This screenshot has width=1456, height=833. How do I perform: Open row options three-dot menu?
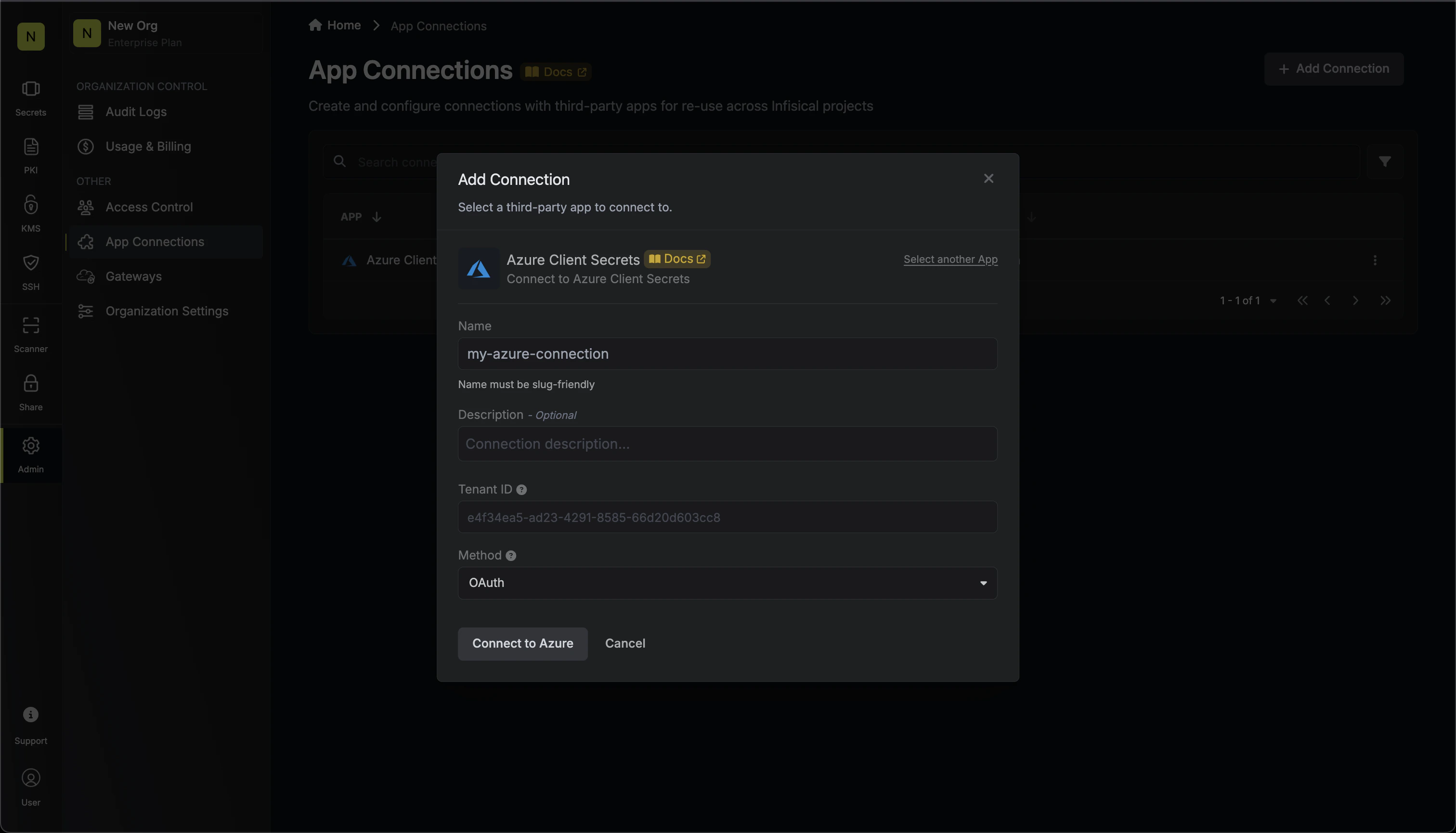1375,260
